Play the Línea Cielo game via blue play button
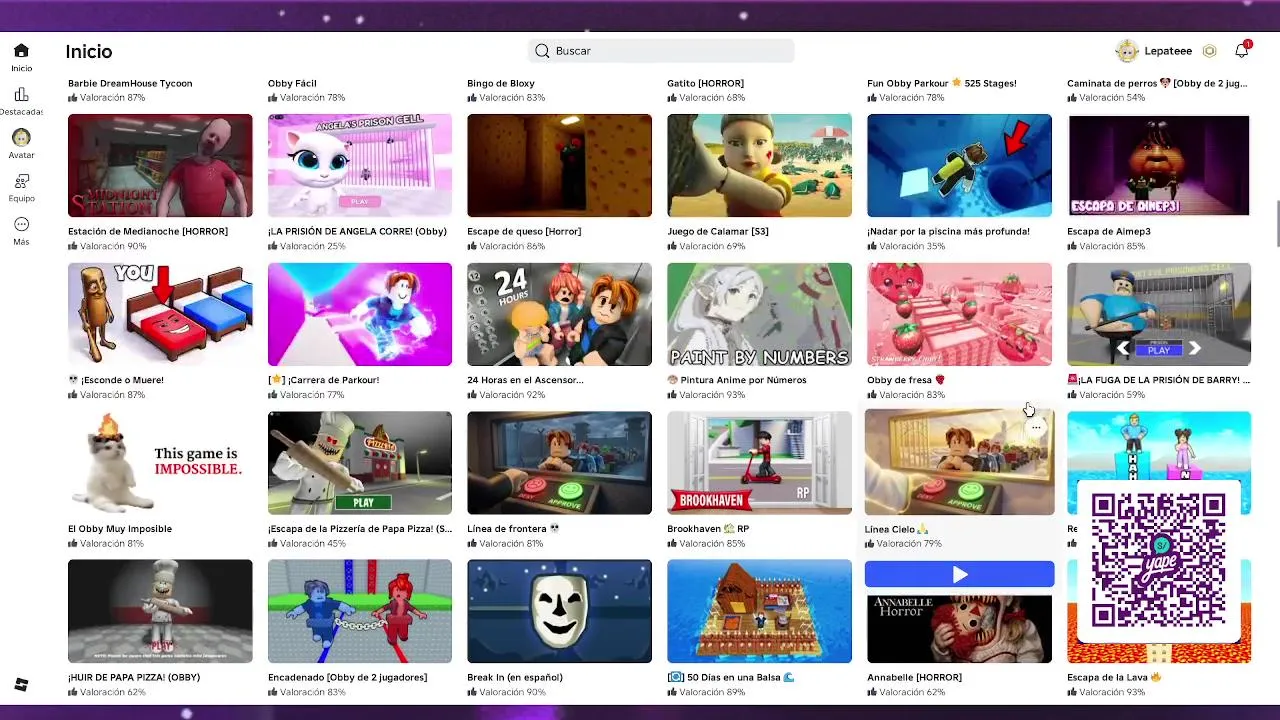1280x720 pixels. point(959,574)
